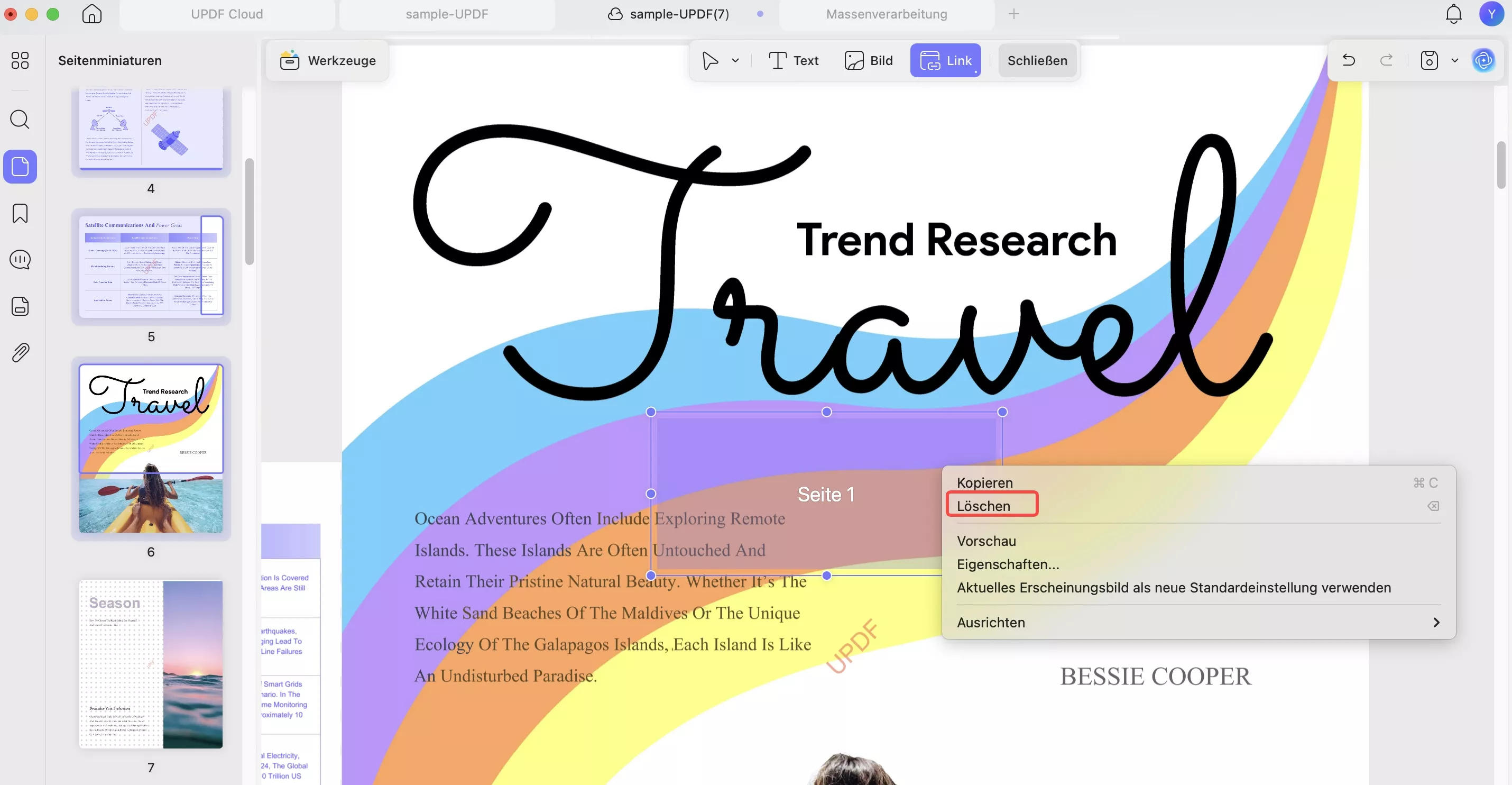Select the Bild image tool
This screenshot has height=785, width=1512.
pos(869,60)
